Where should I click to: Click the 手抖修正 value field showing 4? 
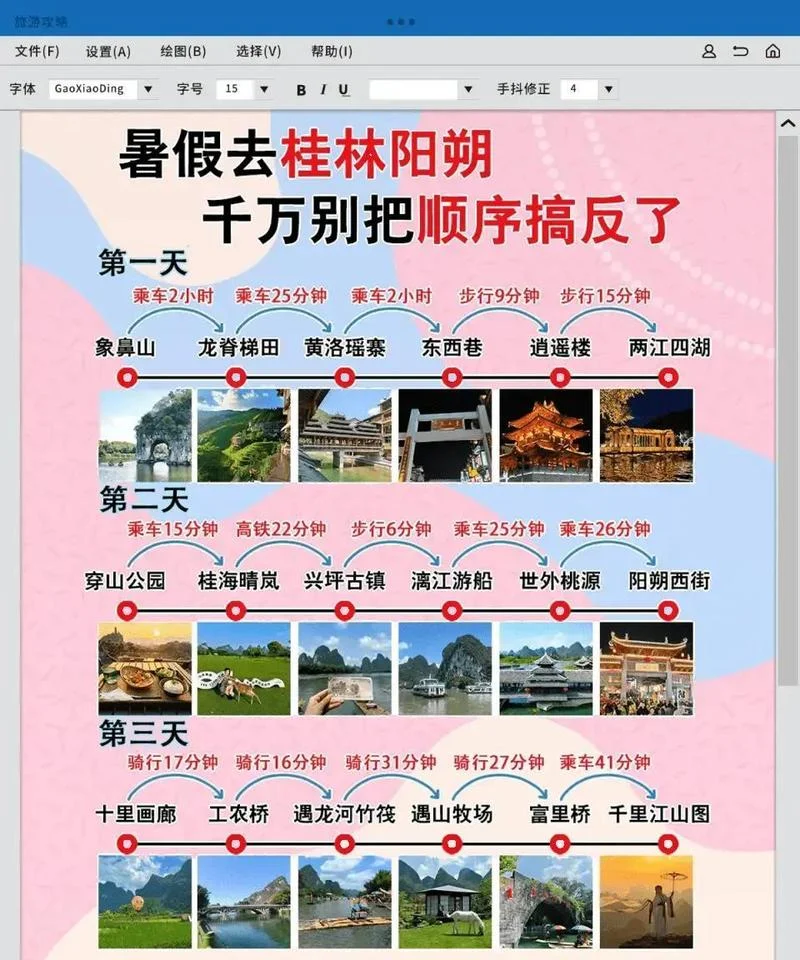tap(578, 89)
